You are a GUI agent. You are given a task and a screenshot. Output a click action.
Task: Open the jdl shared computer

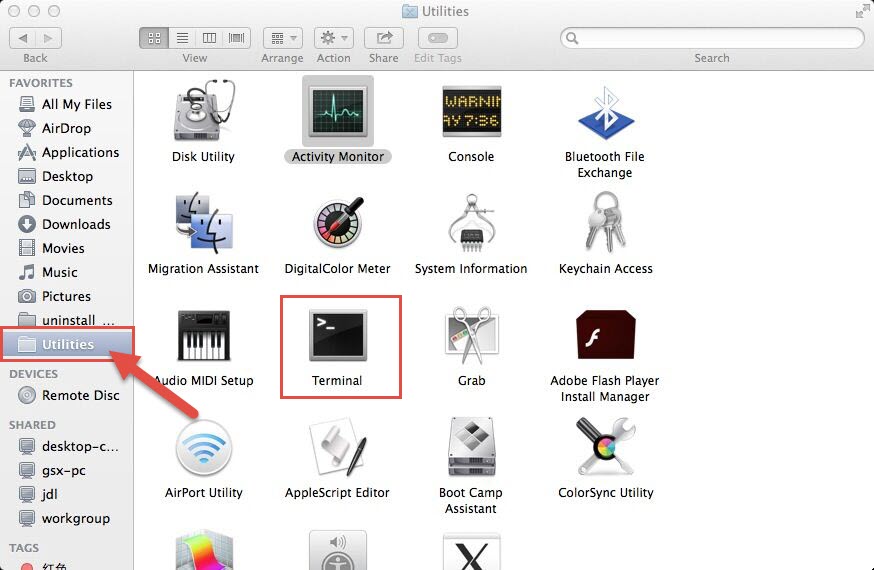67,494
